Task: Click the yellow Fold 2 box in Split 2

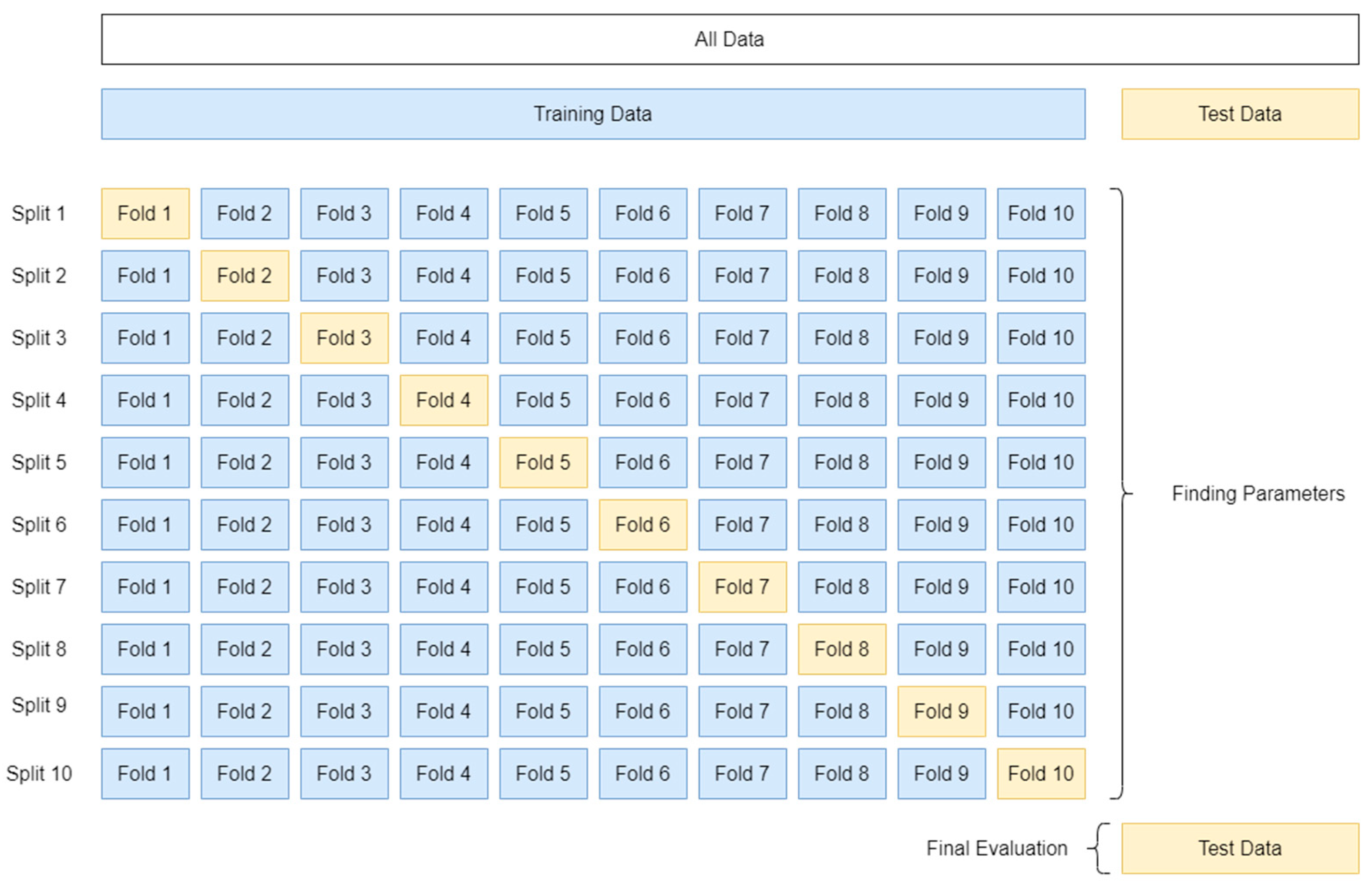Action: tap(245, 276)
